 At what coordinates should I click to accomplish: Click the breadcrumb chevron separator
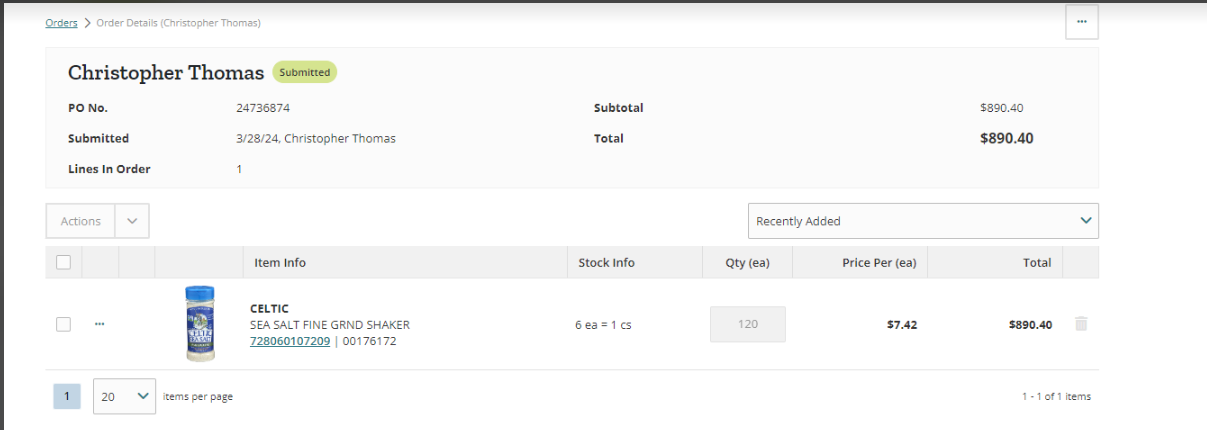point(87,23)
